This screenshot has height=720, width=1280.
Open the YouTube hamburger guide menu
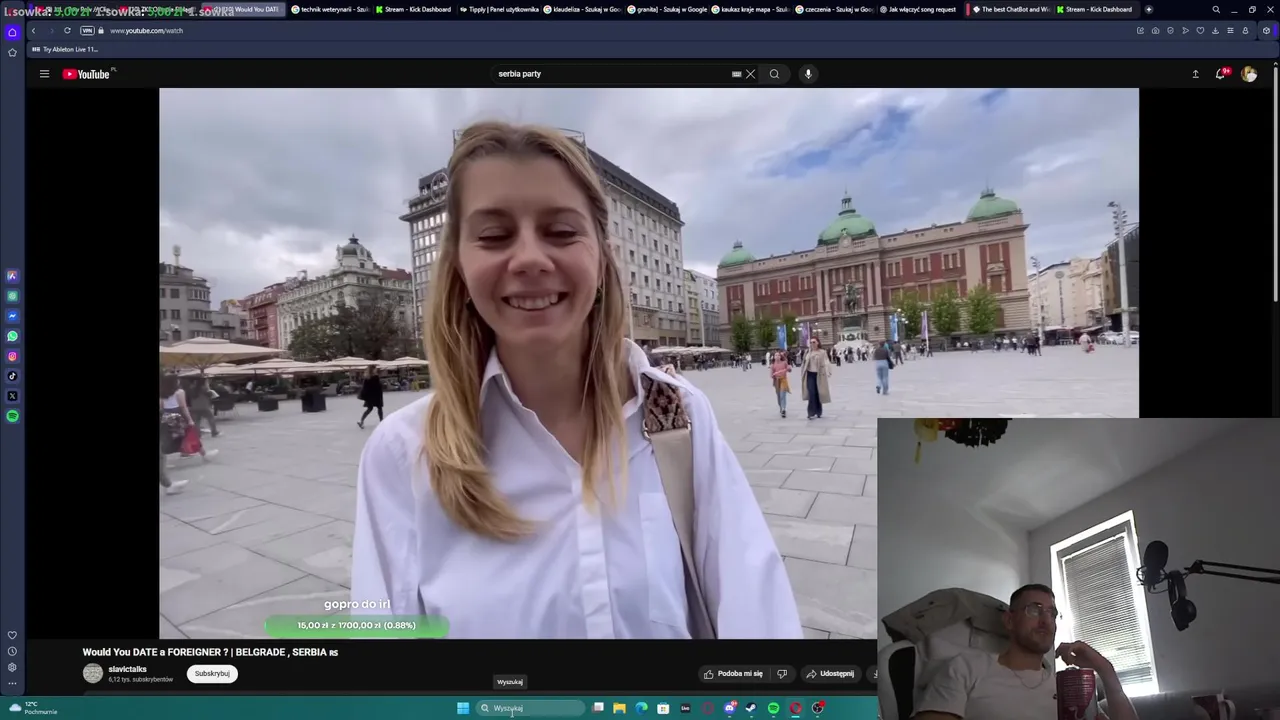point(44,74)
